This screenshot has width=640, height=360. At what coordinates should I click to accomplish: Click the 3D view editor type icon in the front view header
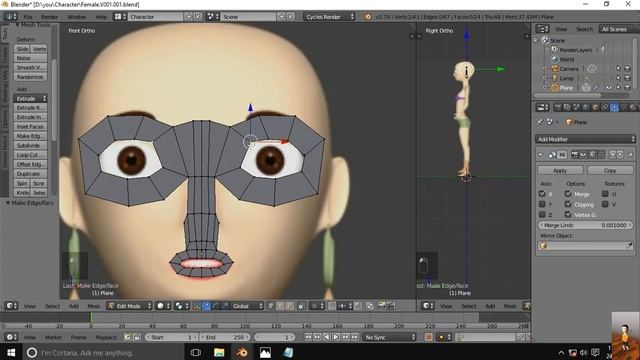pos(11,306)
